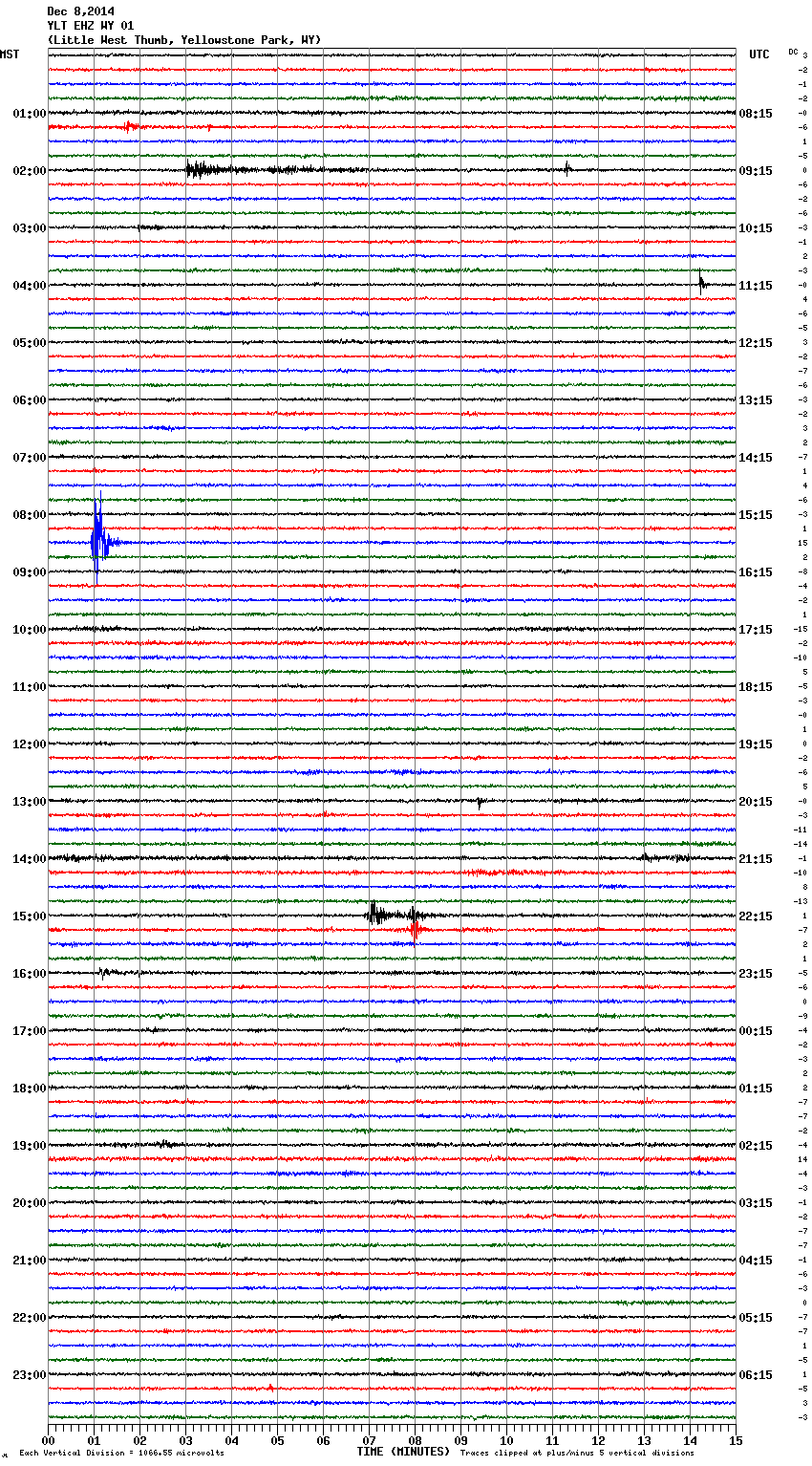The height and width of the screenshot is (1466, 812).
Task: Click the '04:15' UTC row label
Action: pos(756,1261)
